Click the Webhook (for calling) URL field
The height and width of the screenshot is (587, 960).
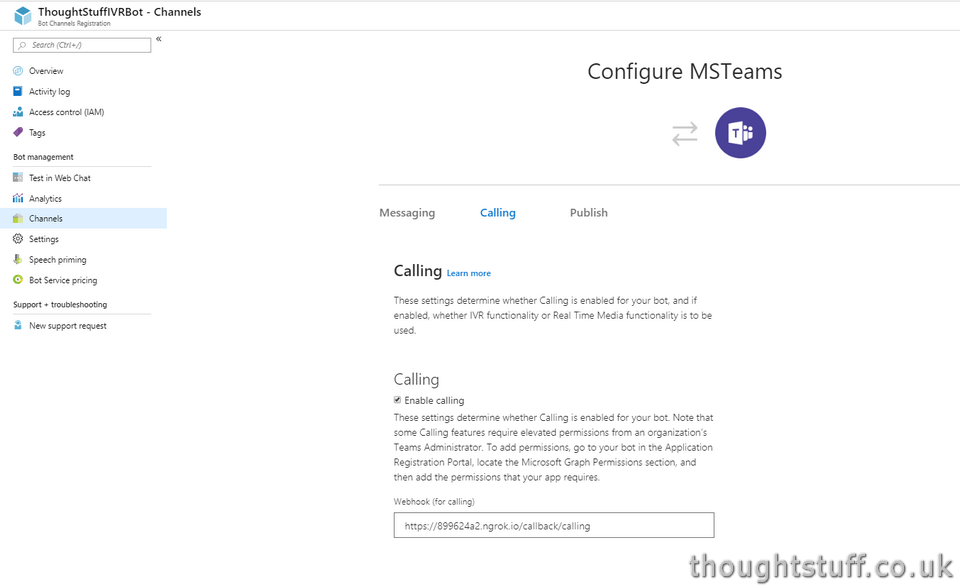pyautogui.click(x=554, y=525)
